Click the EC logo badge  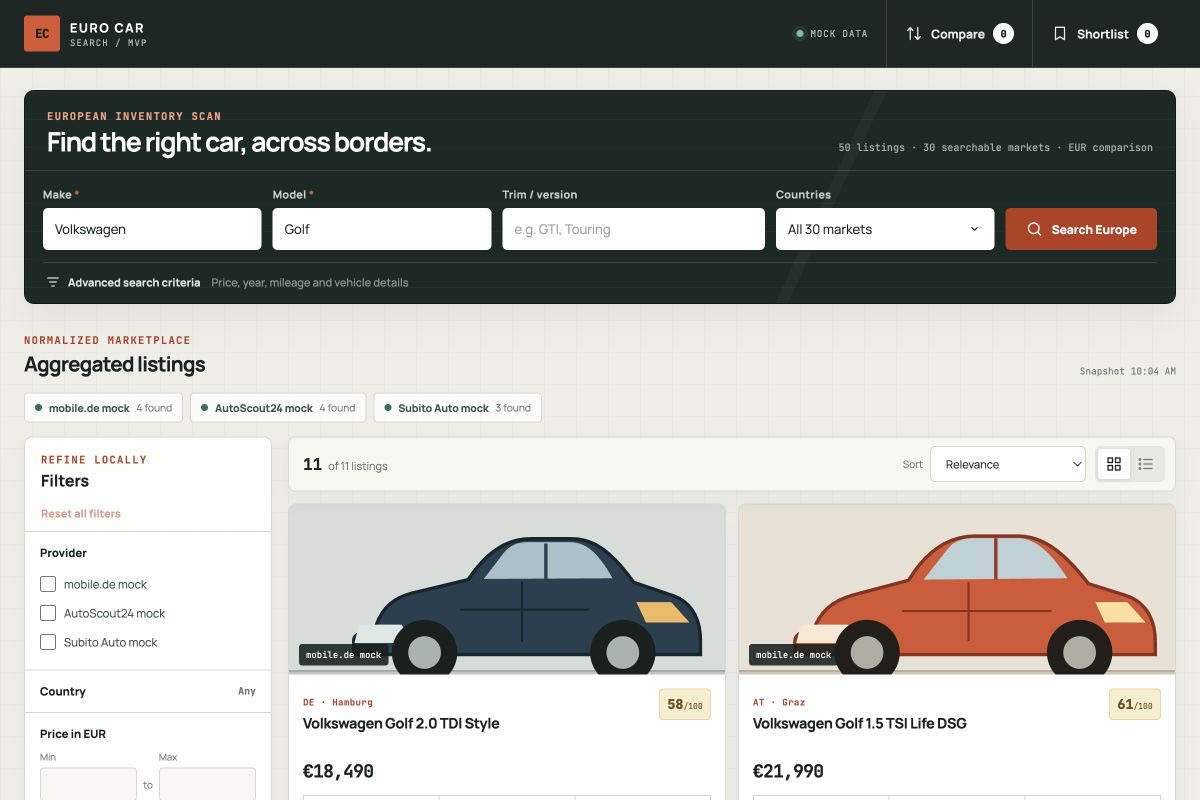tap(42, 34)
